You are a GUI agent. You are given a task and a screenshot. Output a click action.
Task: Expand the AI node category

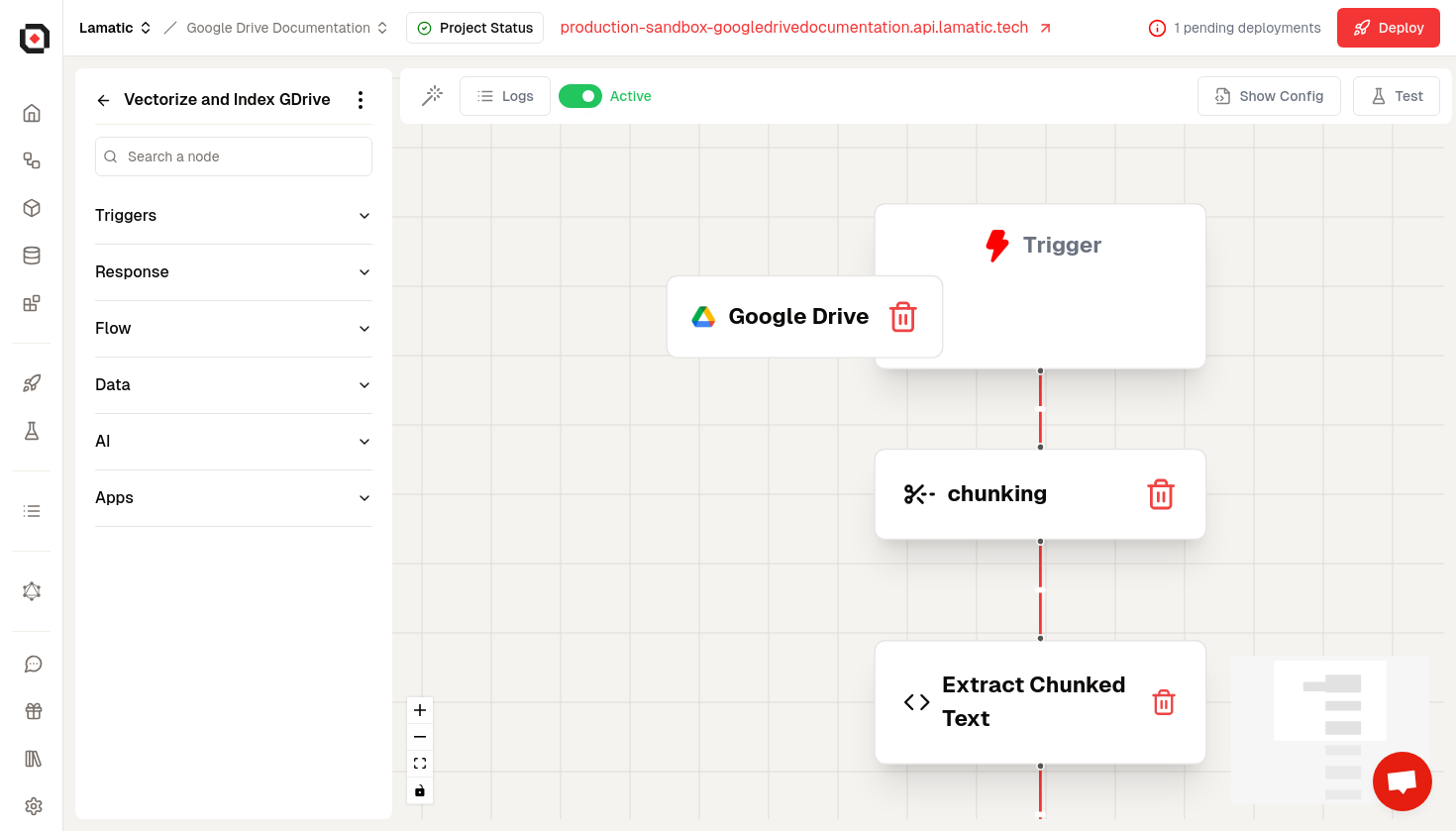(x=233, y=442)
